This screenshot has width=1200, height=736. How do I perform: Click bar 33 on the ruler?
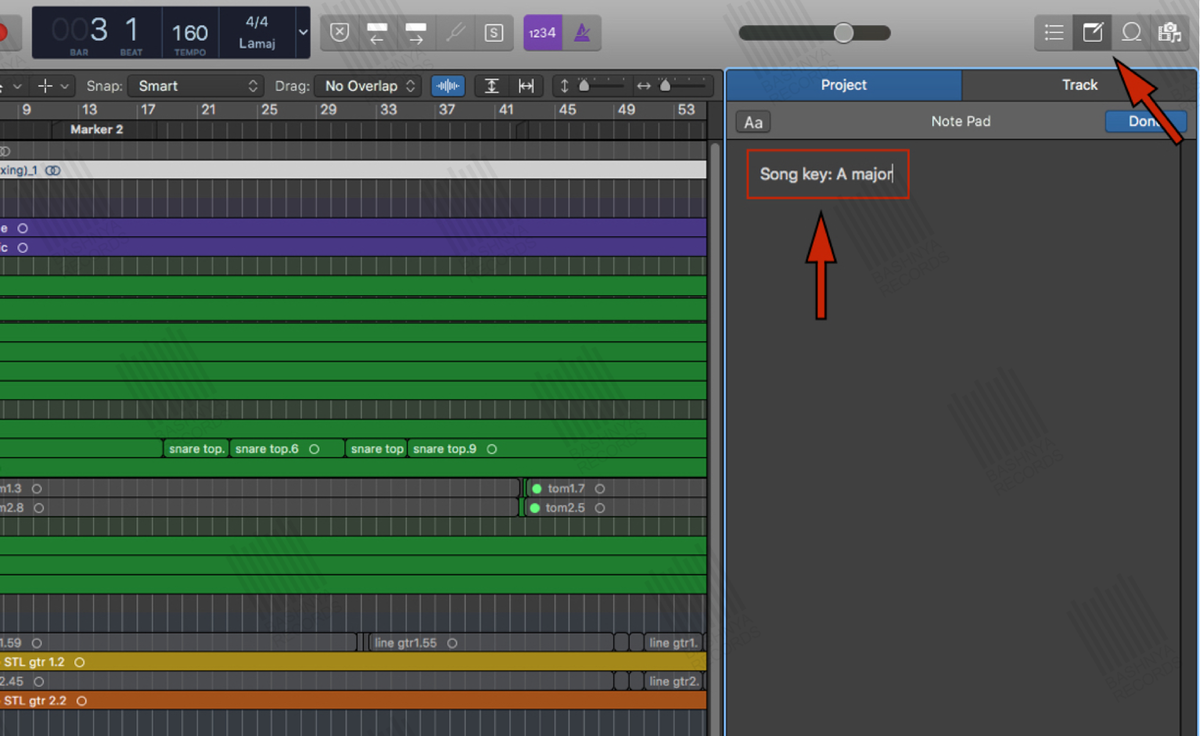pyautogui.click(x=388, y=109)
